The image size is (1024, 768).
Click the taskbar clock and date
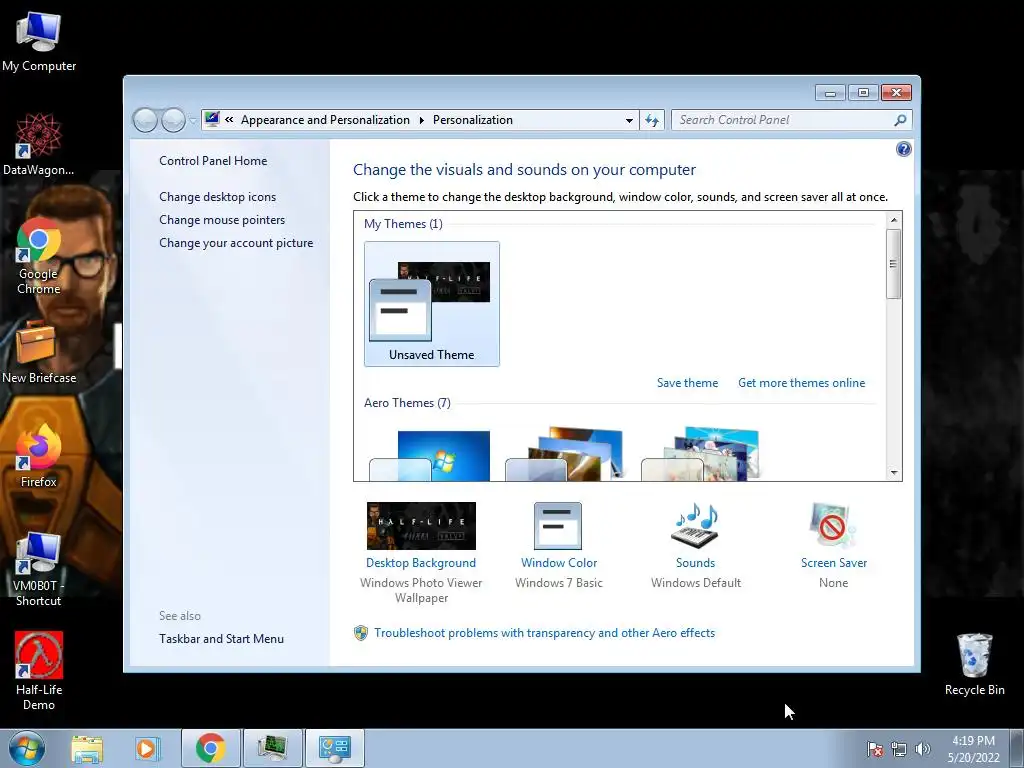[973, 749]
